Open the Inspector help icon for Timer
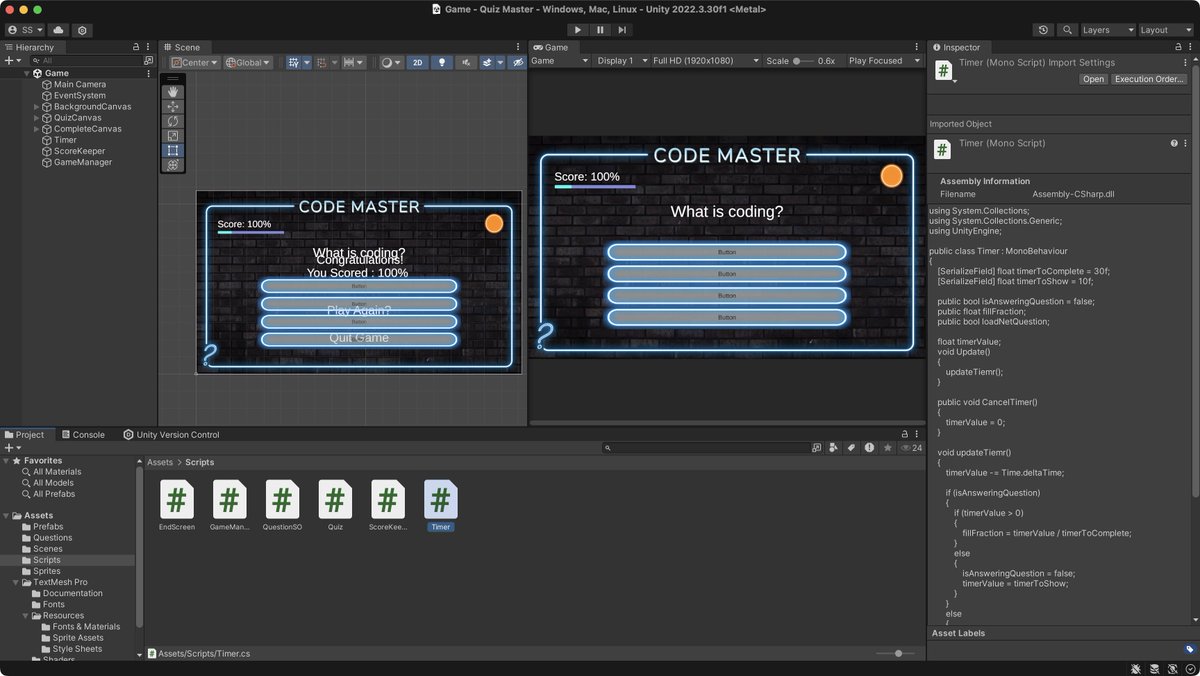Image resolution: width=1200 pixels, height=676 pixels. tap(1174, 143)
